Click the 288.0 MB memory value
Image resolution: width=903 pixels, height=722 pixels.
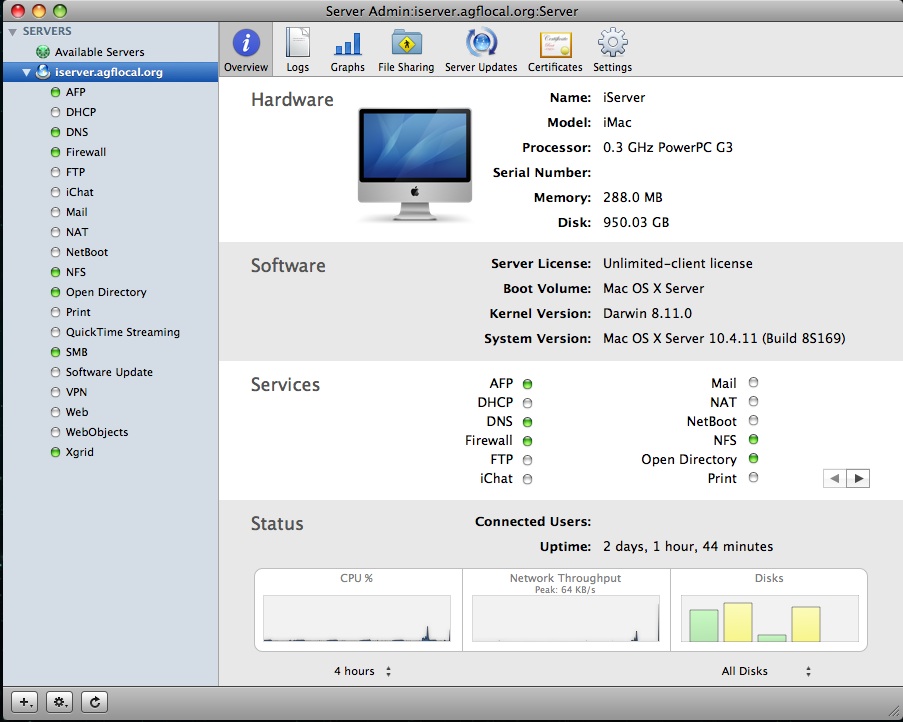632,197
